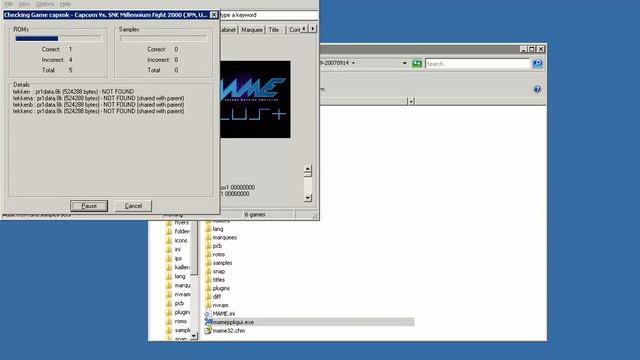Click the folder tree scrollbar thumb
The height and width of the screenshot is (360, 640).
click(194, 249)
